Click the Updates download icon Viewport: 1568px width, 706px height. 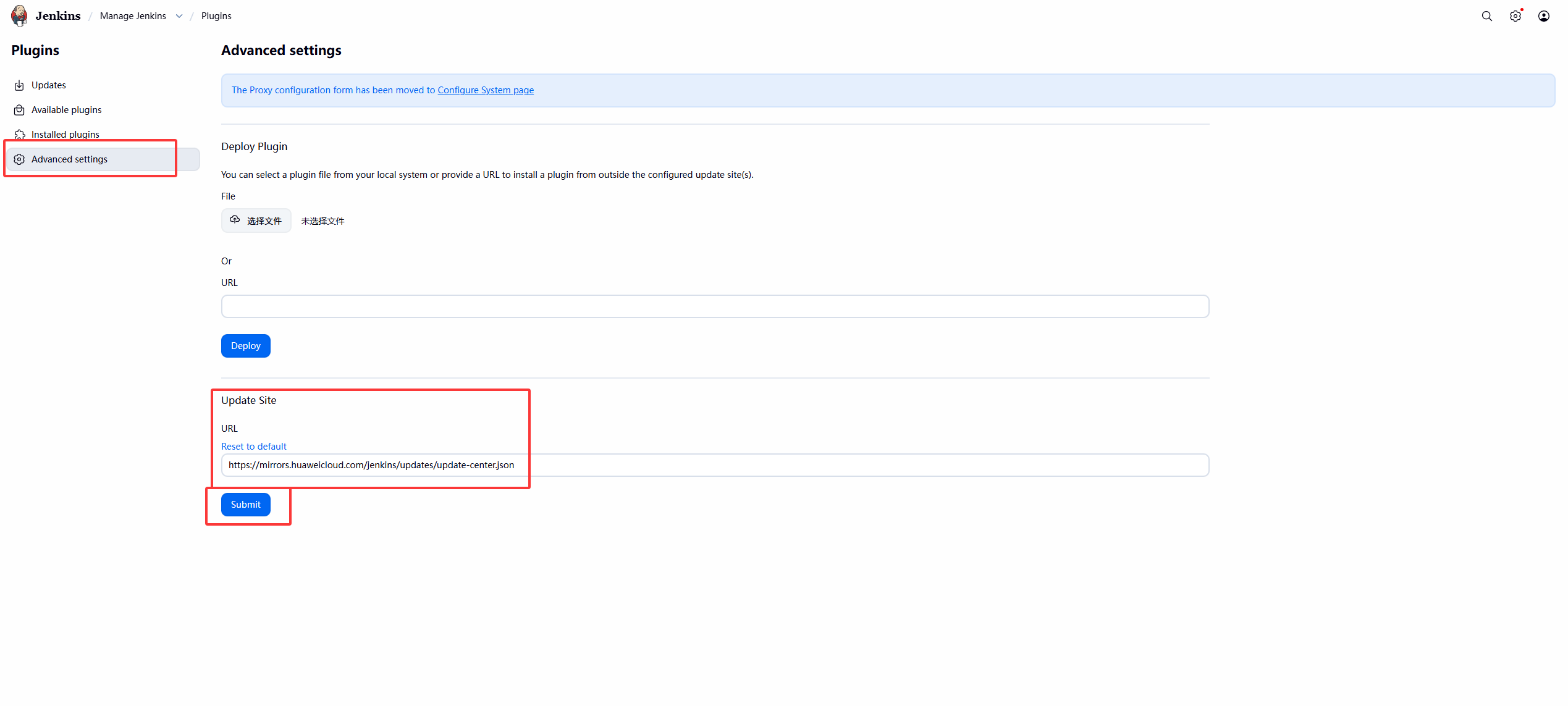click(x=19, y=85)
